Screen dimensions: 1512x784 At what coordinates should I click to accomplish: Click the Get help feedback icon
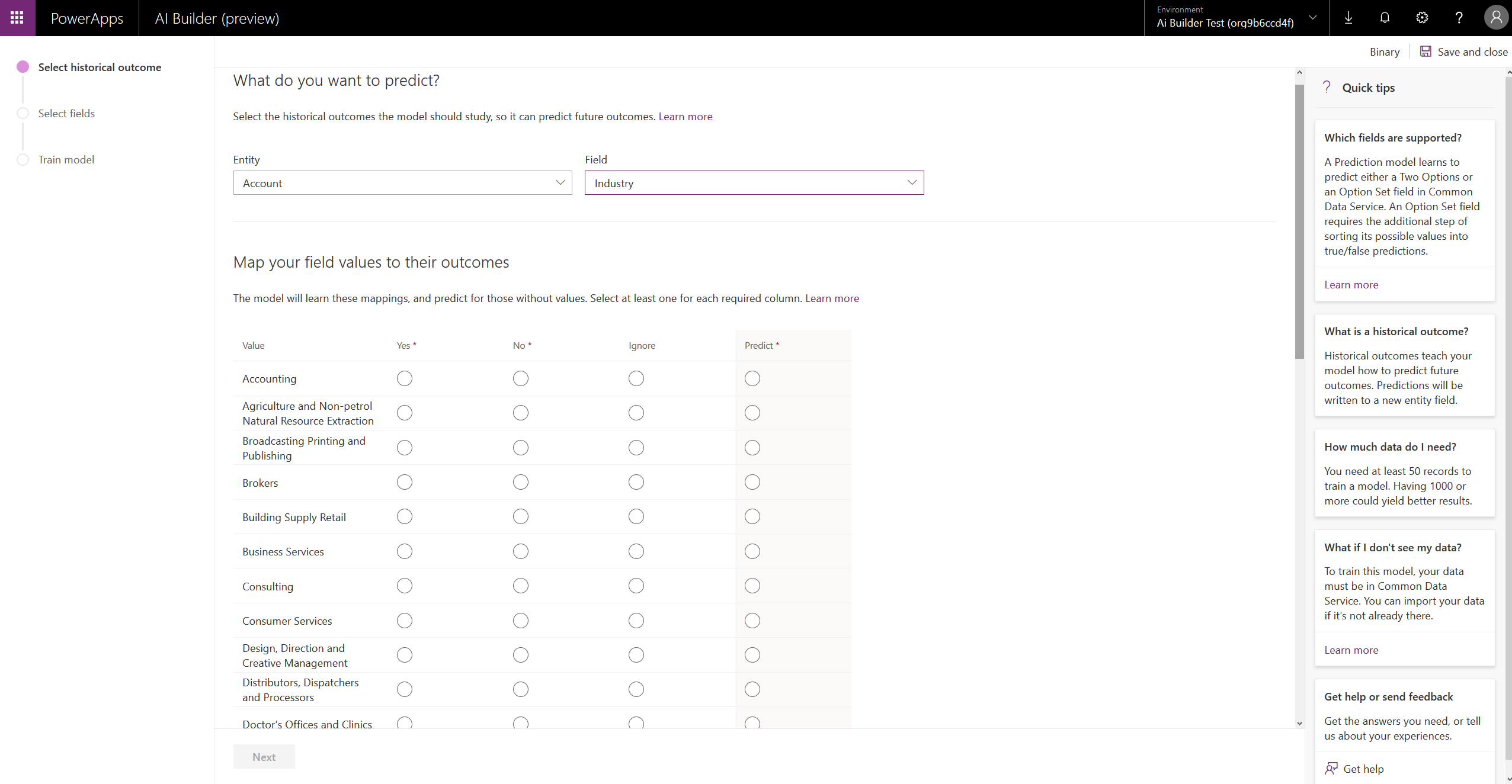coord(1331,769)
